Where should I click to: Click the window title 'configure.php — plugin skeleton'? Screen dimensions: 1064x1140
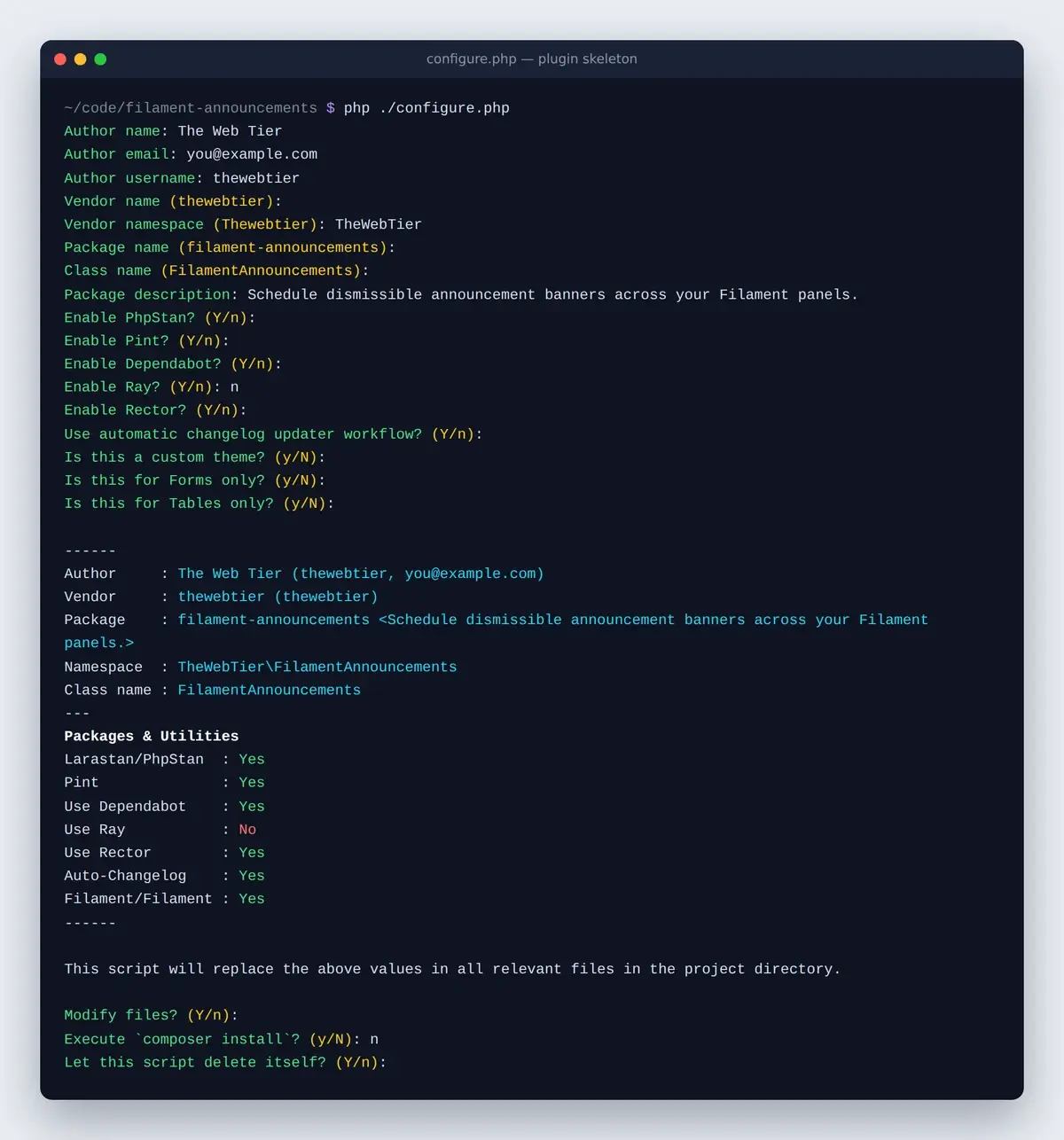click(532, 59)
